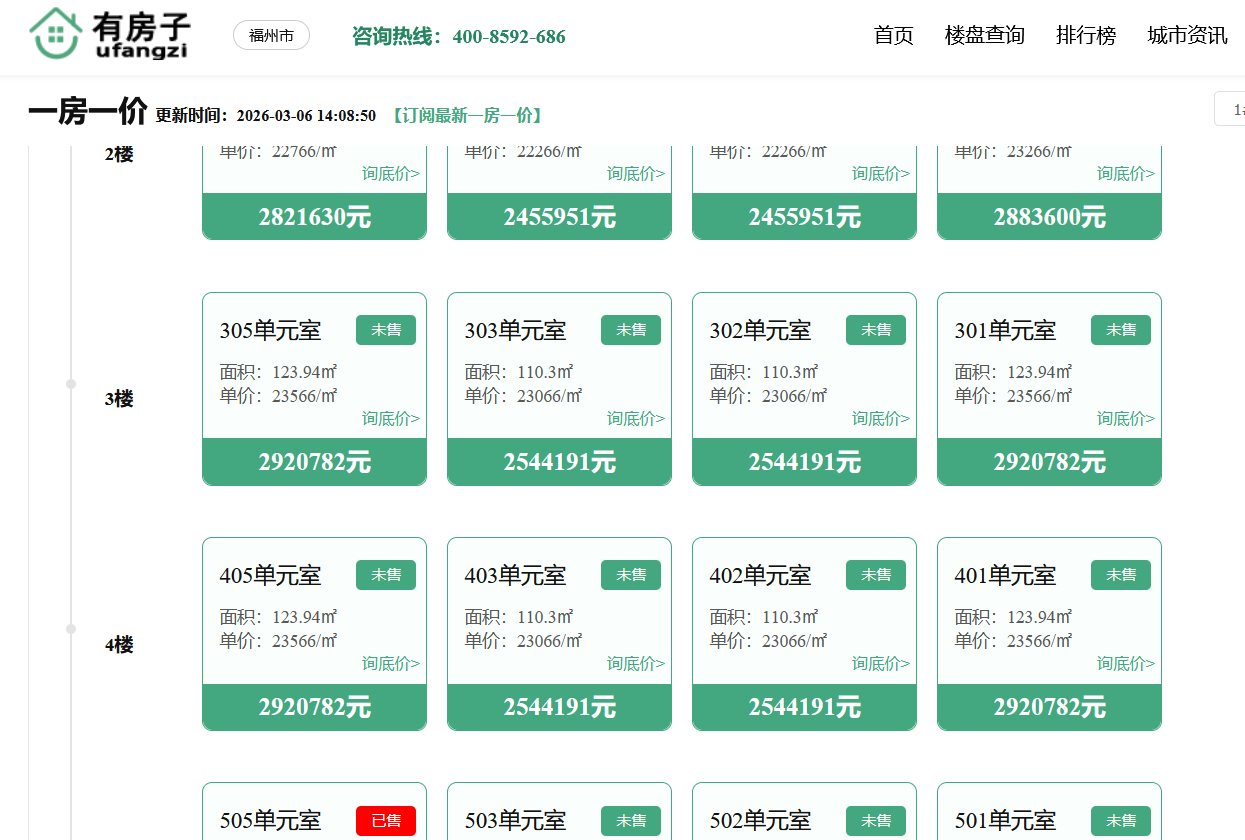Viewport: 1245px width, 840px height.
Task: Click the red 已售 badge on unit 505
Action: (x=385, y=821)
